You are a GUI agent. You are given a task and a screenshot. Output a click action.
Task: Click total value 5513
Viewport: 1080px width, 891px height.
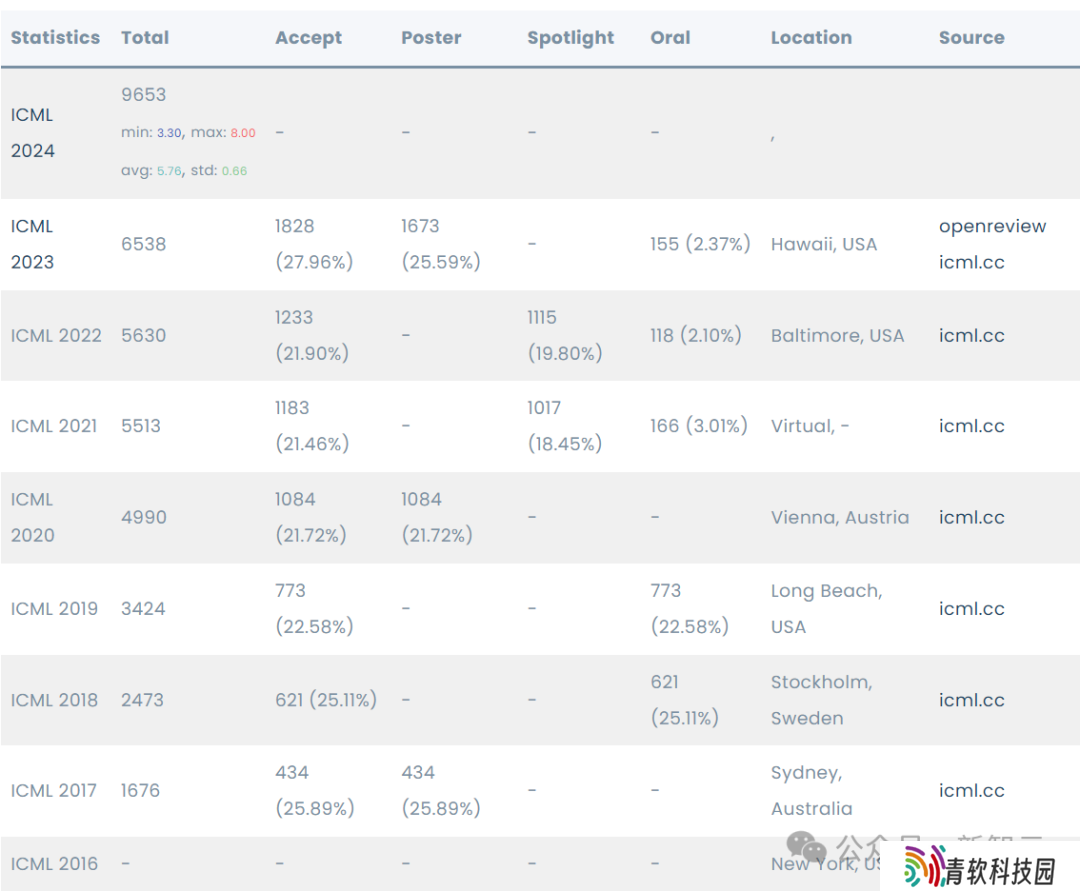141,426
